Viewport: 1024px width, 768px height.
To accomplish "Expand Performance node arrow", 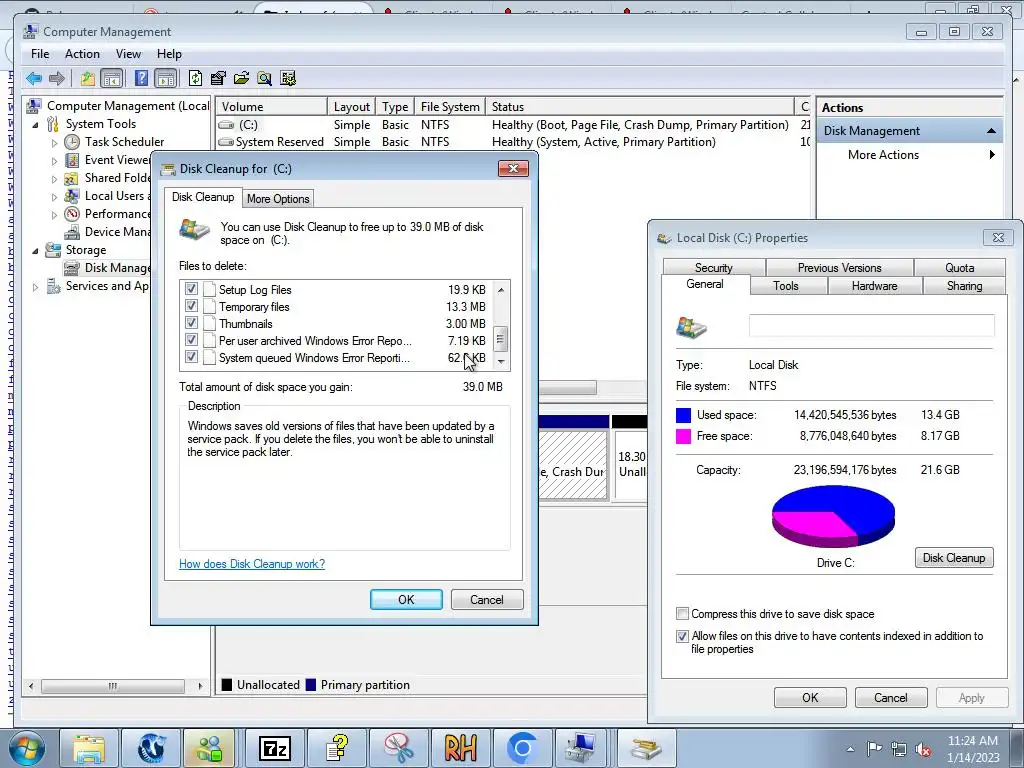I will point(54,214).
